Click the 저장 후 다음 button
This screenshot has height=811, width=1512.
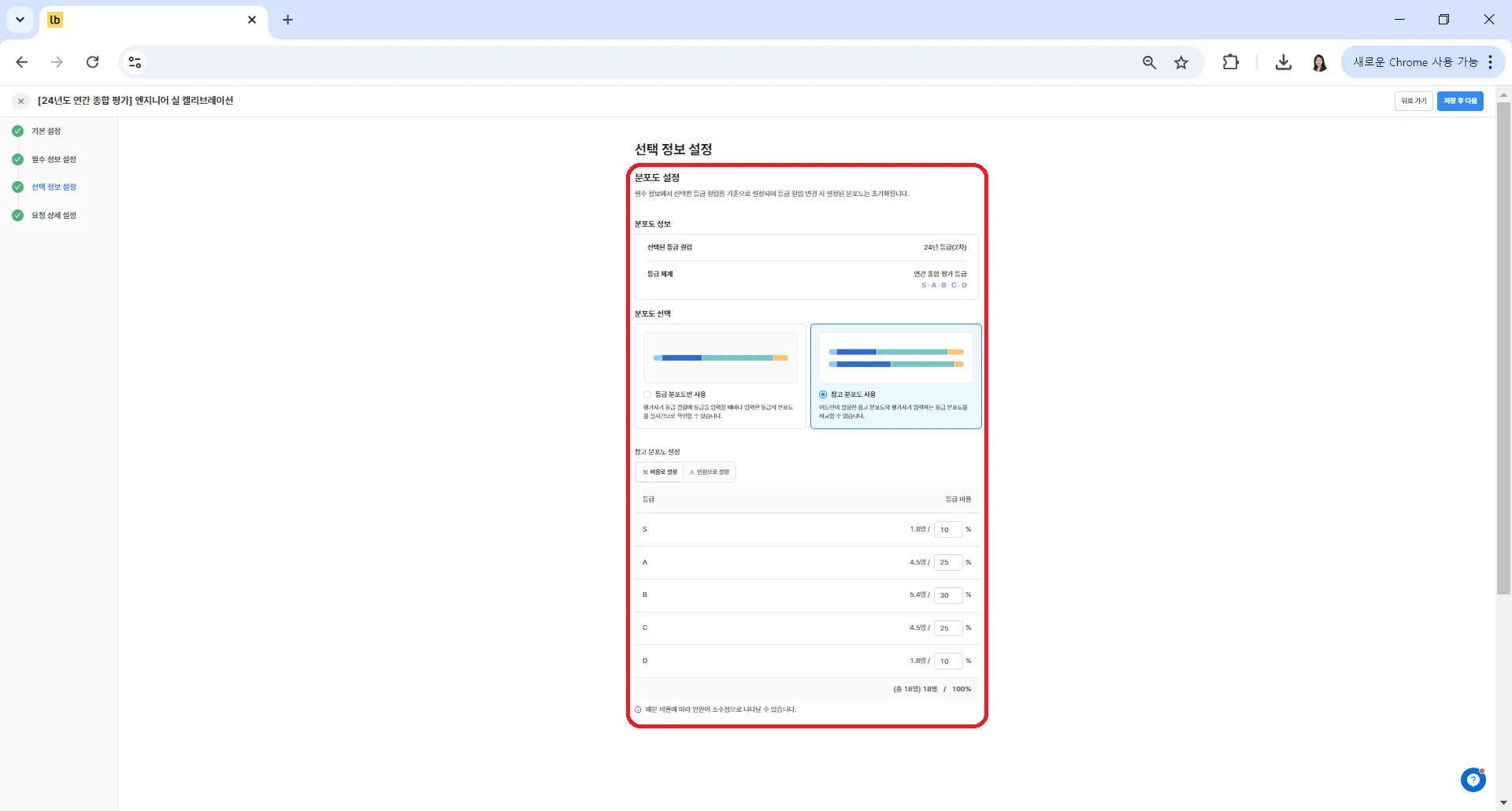pos(1460,101)
